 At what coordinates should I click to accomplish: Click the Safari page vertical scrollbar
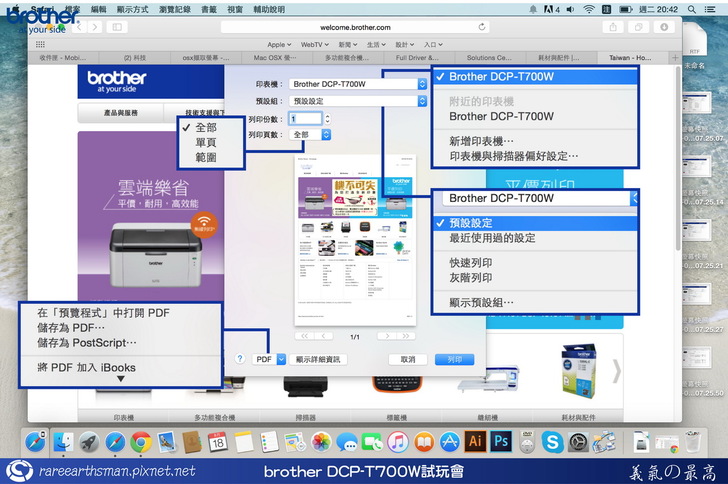[x=678, y=158]
